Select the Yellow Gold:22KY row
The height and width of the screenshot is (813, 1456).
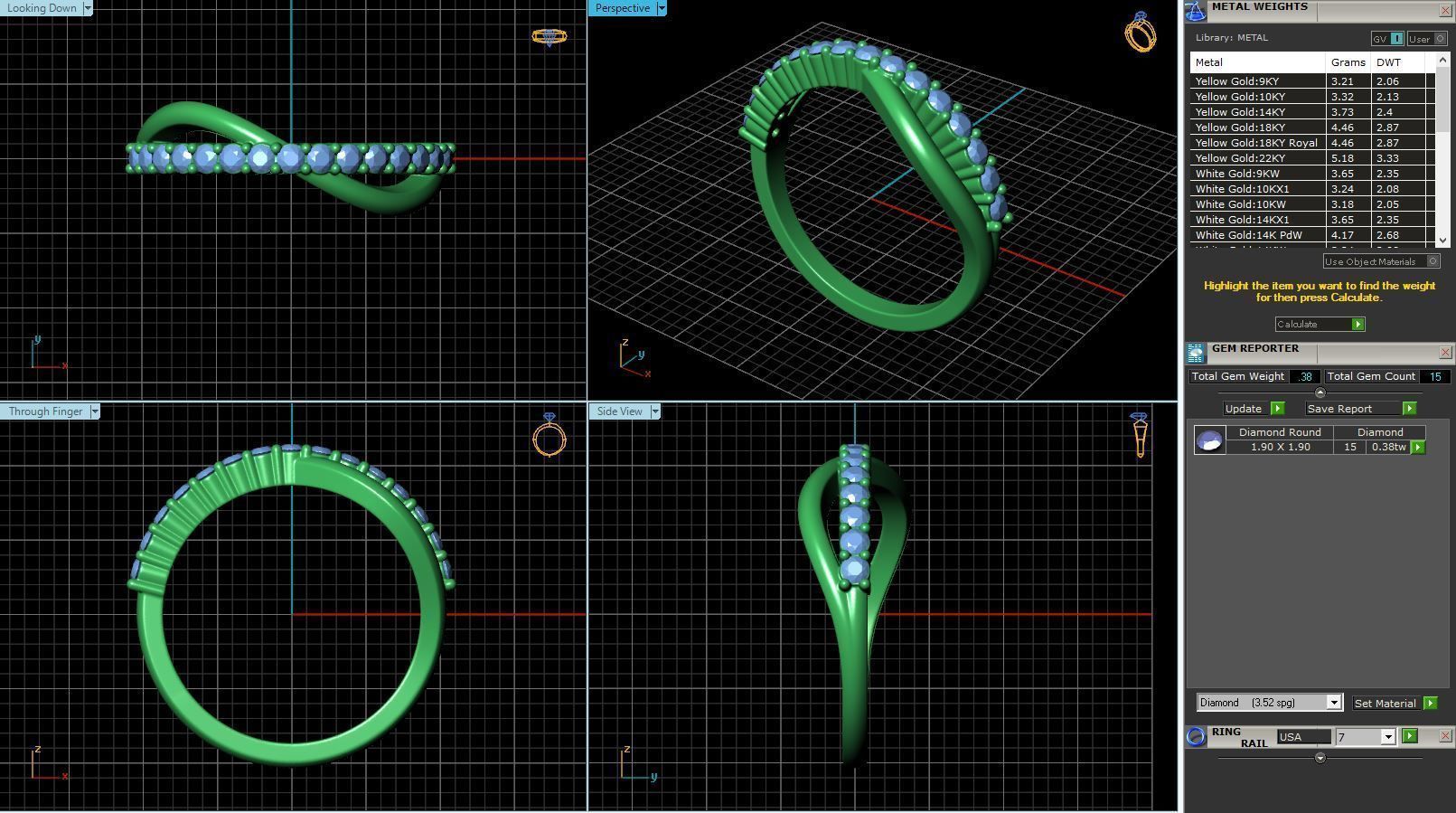coord(1311,158)
